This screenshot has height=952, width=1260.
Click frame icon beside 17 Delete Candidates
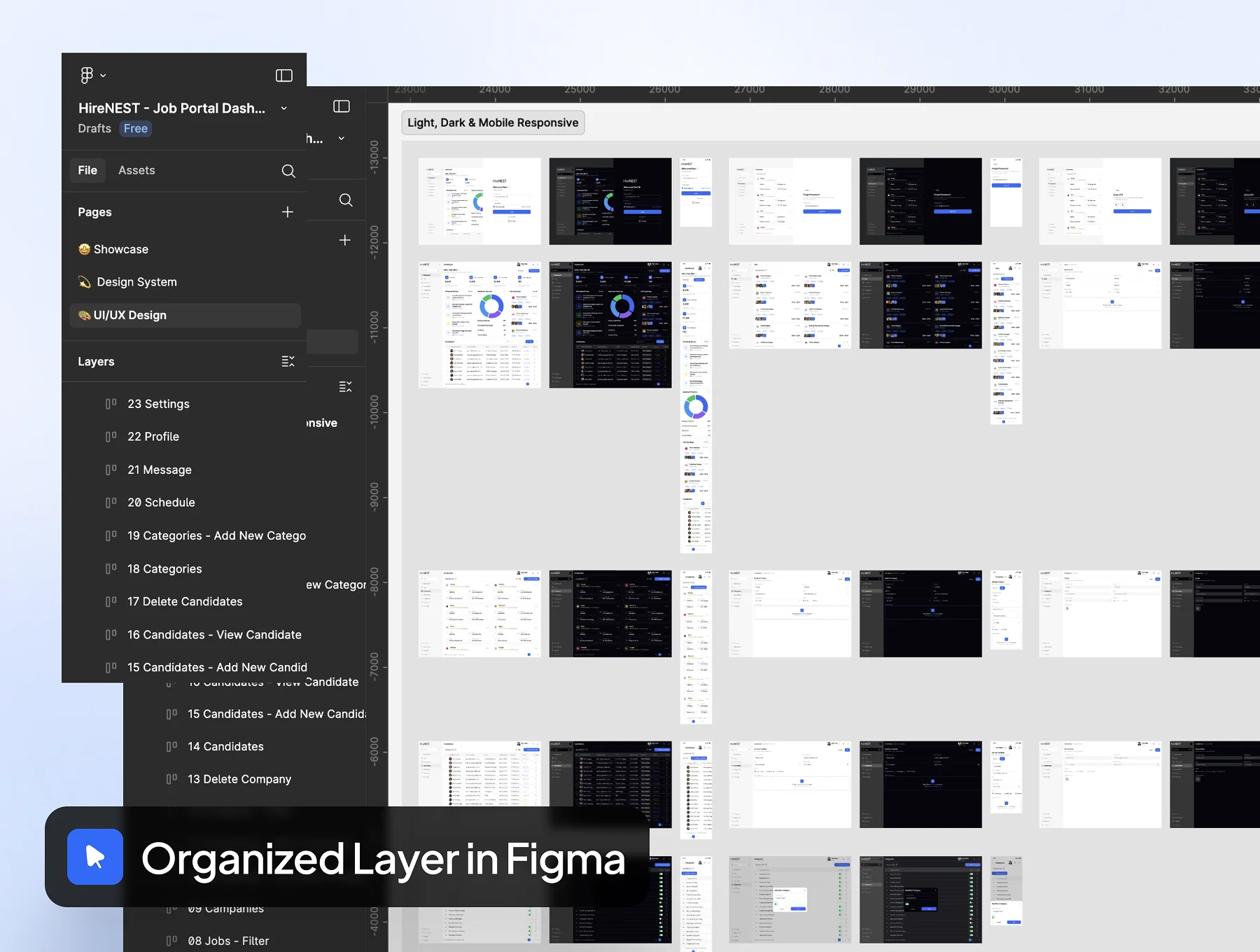[x=111, y=602]
